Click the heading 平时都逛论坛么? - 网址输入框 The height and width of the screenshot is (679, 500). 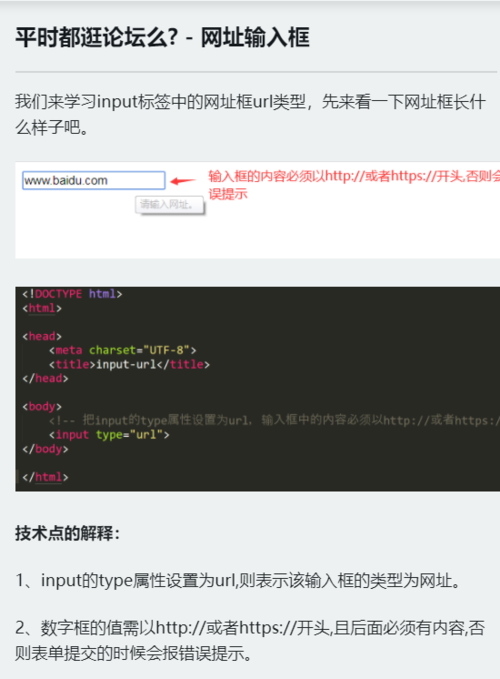point(162,37)
